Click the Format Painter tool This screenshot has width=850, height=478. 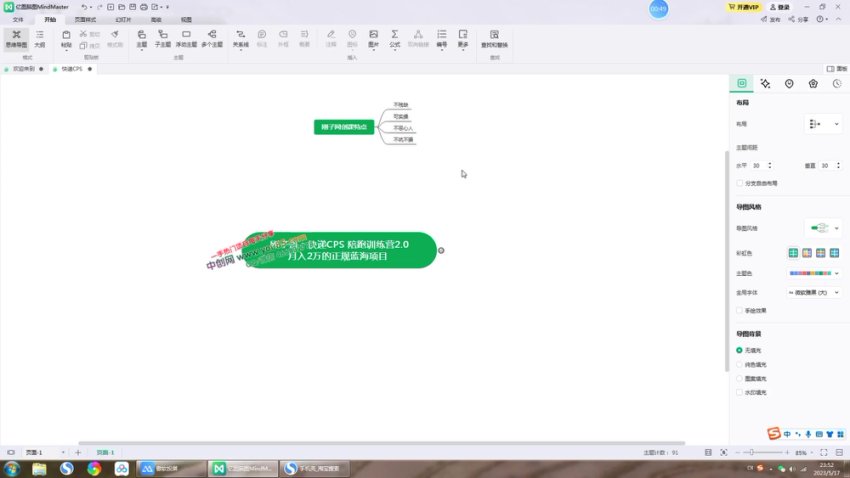tap(115, 38)
